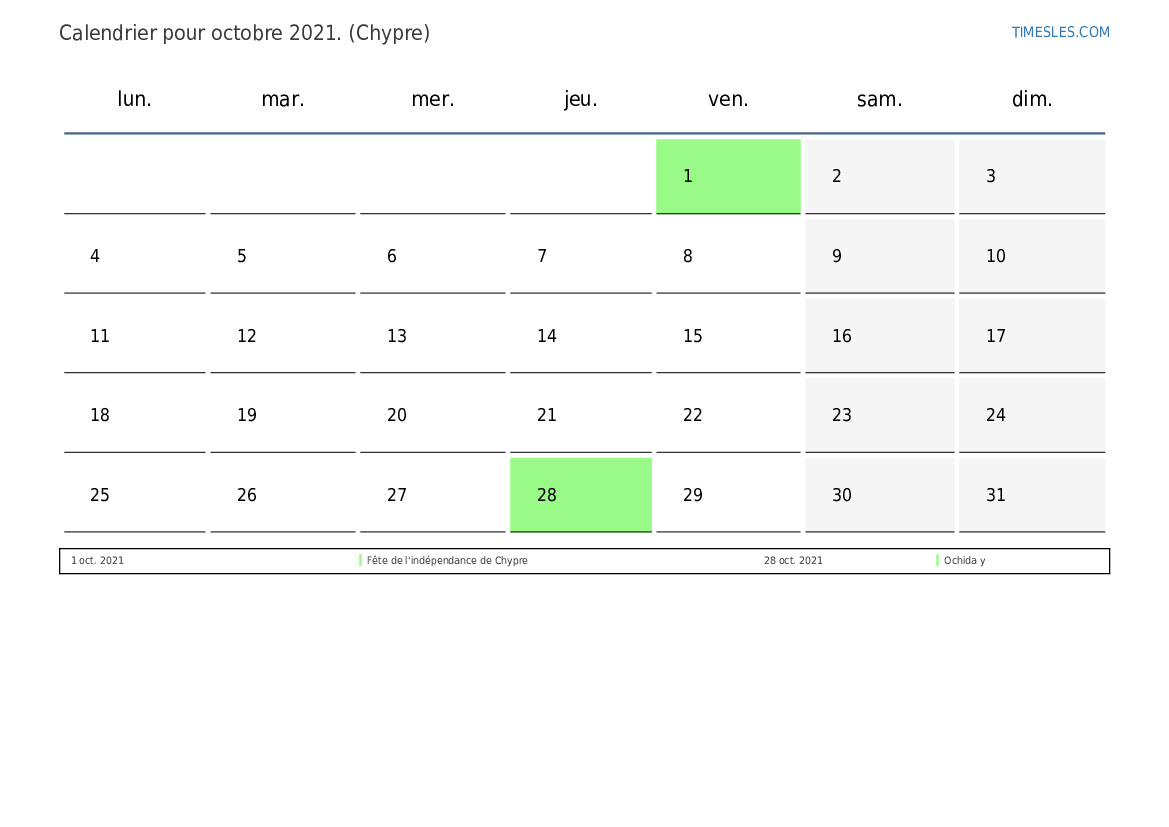Select October 15 in the Friday column
The width and height of the screenshot is (1169, 827).
(x=728, y=336)
